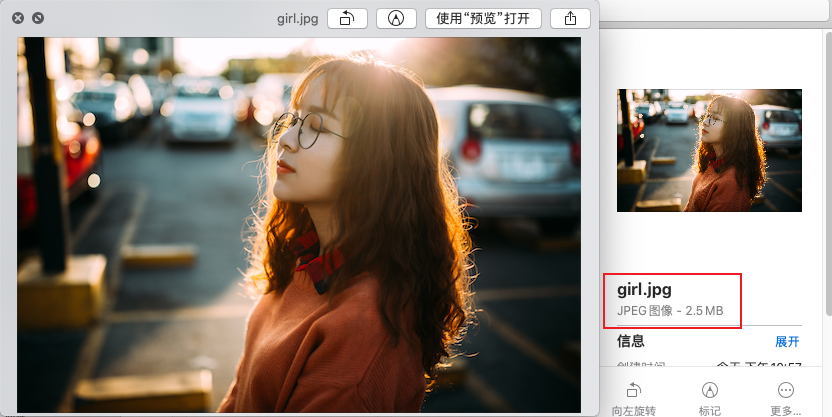The image size is (832, 417).
Task: Open the Markup tool in Quick Look toolbar
Action: click(x=396, y=19)
